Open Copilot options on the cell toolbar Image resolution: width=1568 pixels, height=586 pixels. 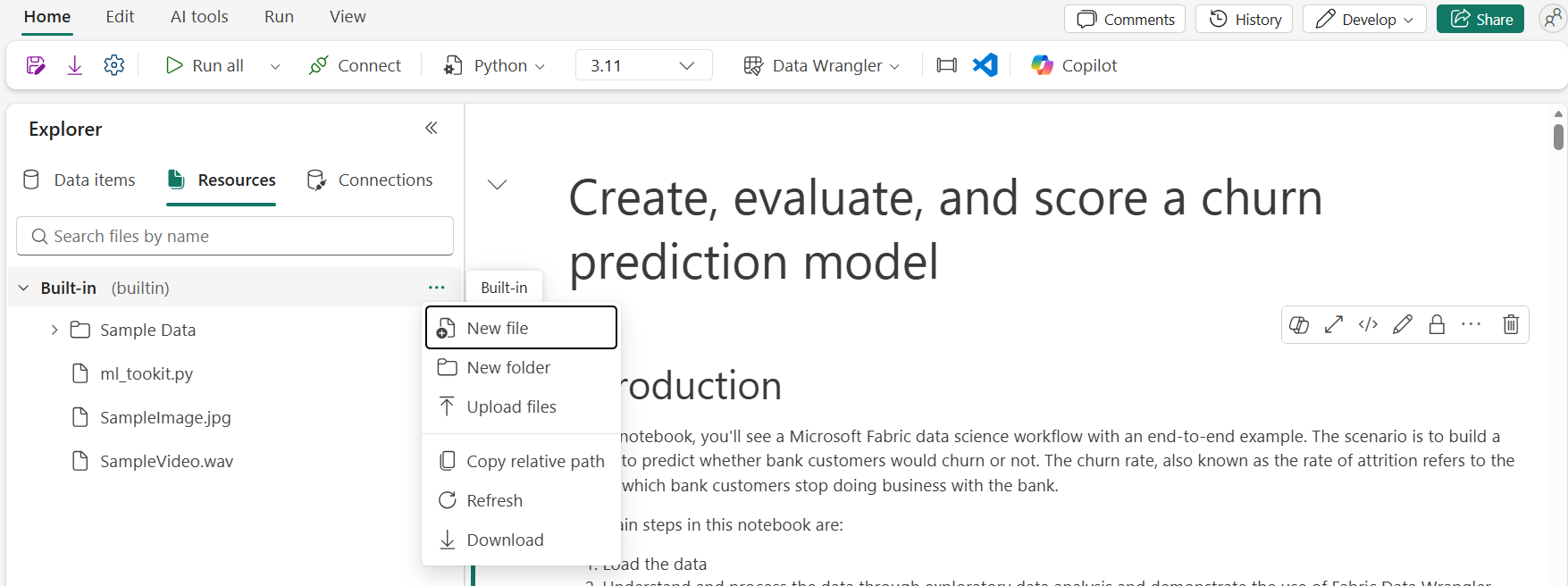(x=1299, y=324)
